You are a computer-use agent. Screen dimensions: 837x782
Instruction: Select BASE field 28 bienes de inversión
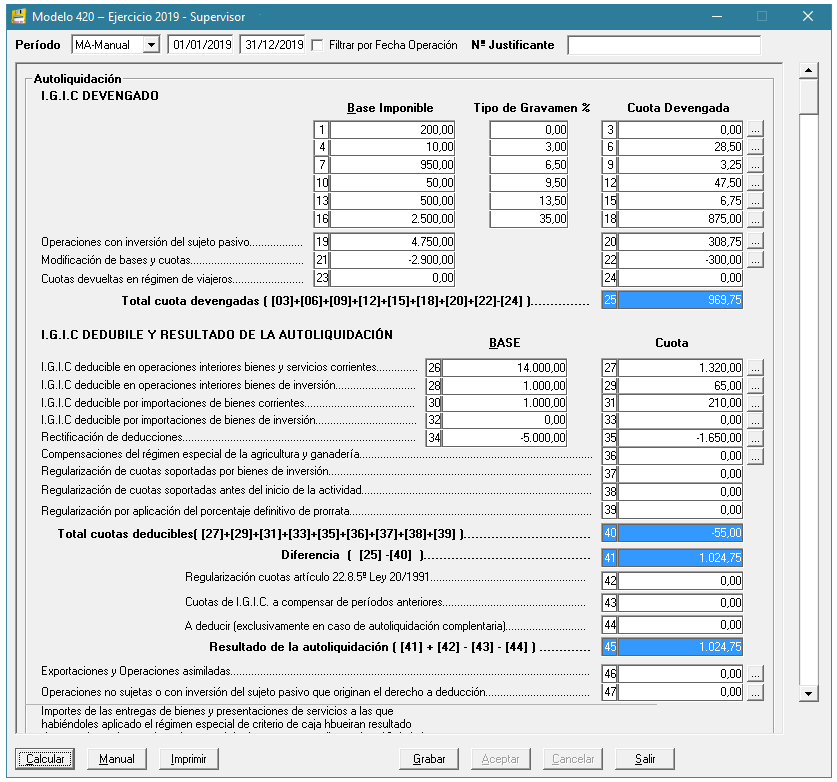(x=504, y=385)
